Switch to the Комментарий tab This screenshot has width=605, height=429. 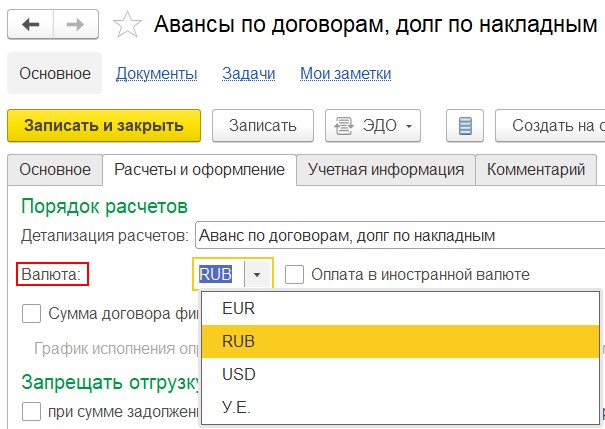[x=536, y=169]
